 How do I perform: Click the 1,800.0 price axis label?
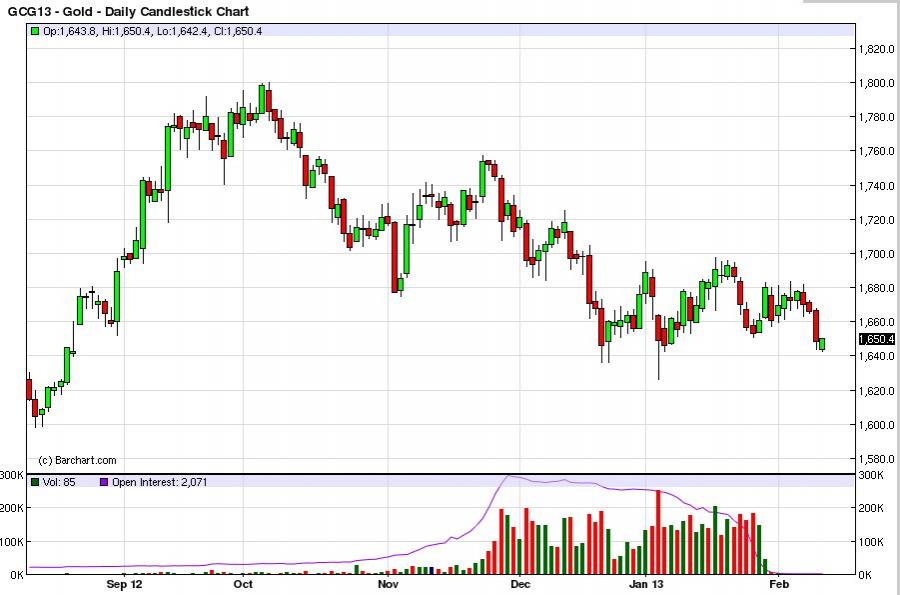point(876,83)
